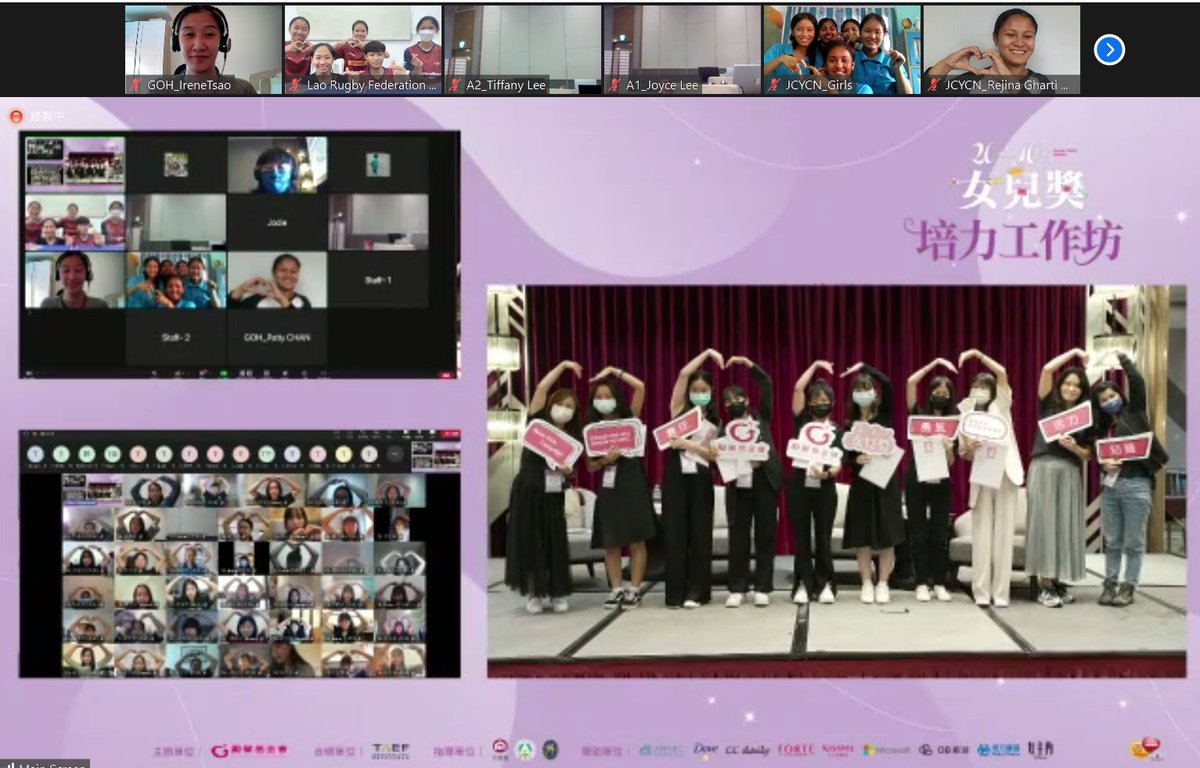Click the FORTE sponsor logo

tap(797, 749)
